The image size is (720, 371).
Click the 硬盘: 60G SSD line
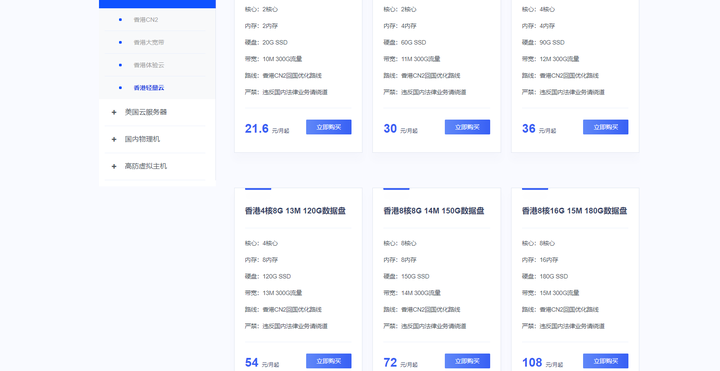coord(405,42)
